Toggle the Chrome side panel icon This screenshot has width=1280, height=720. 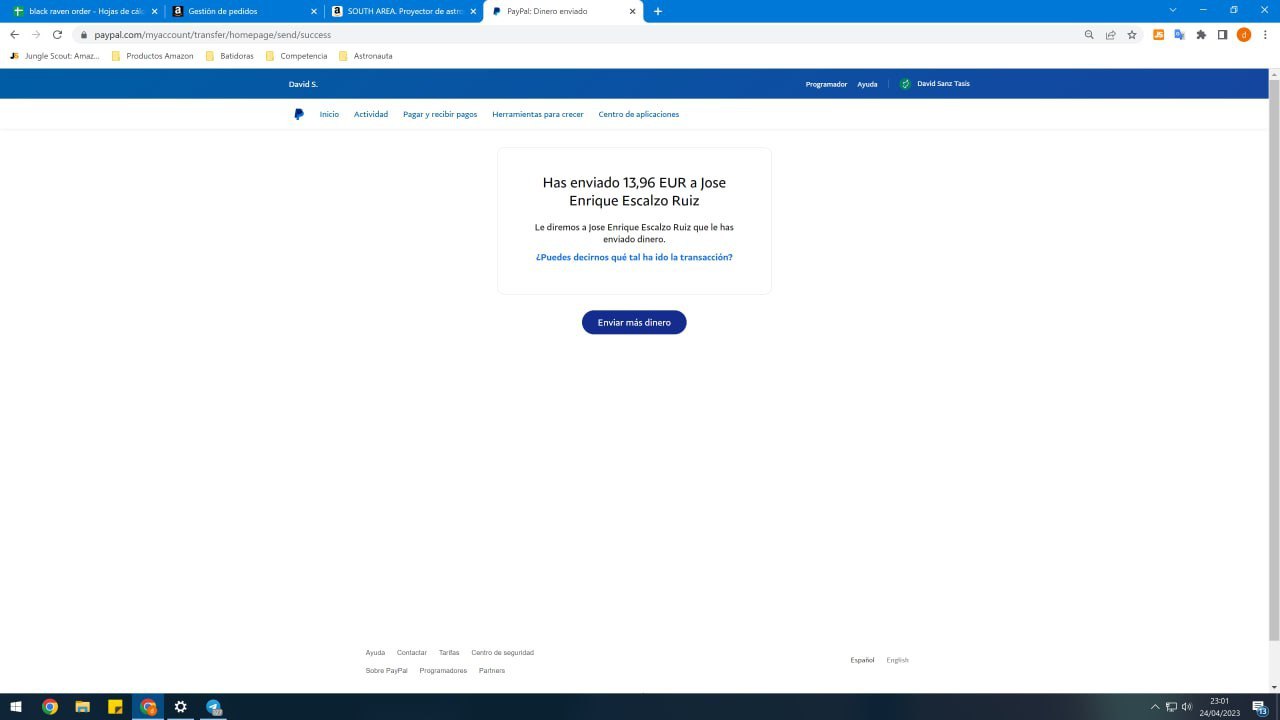tap(1222, 34)
